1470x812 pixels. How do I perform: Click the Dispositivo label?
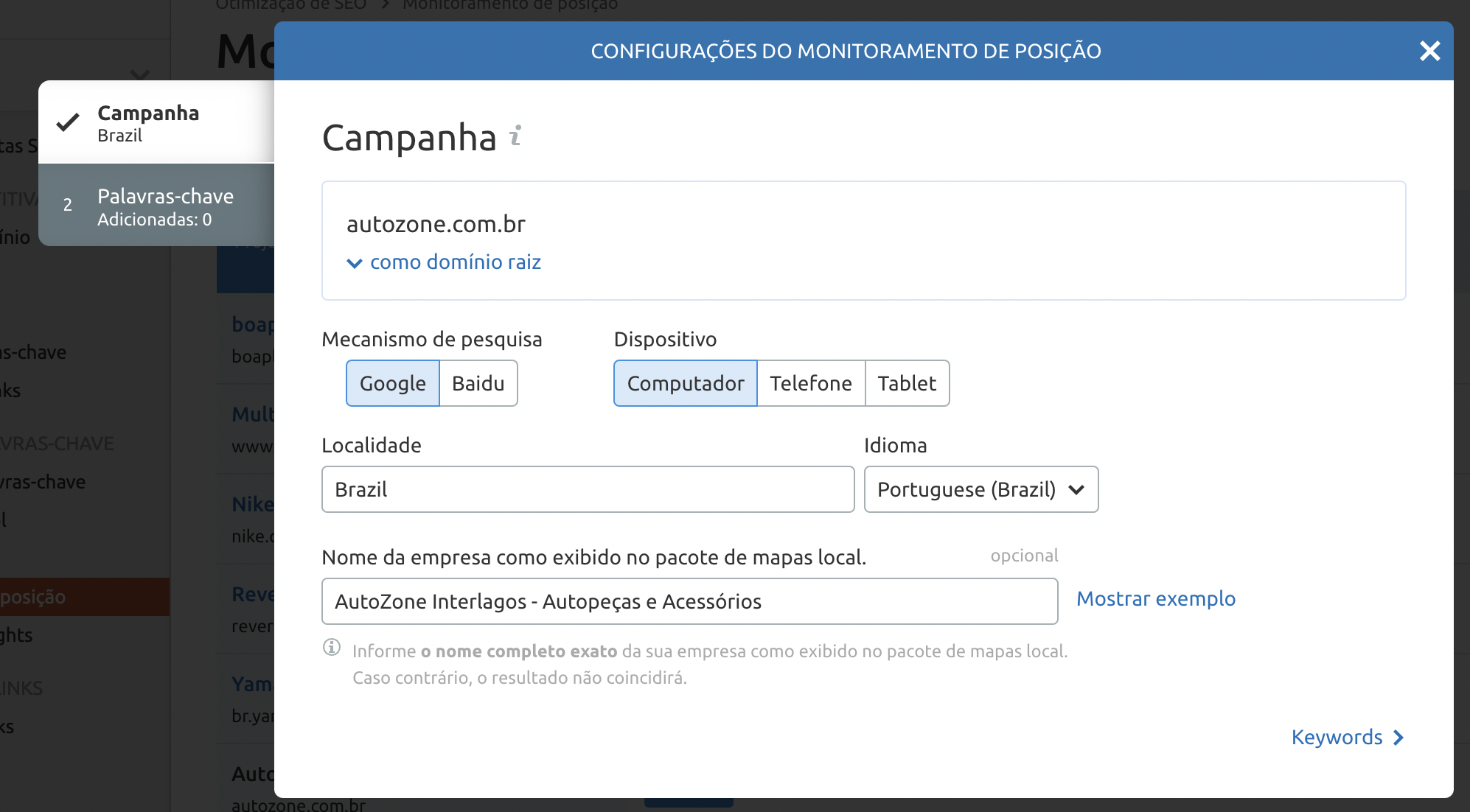point(665,339)
